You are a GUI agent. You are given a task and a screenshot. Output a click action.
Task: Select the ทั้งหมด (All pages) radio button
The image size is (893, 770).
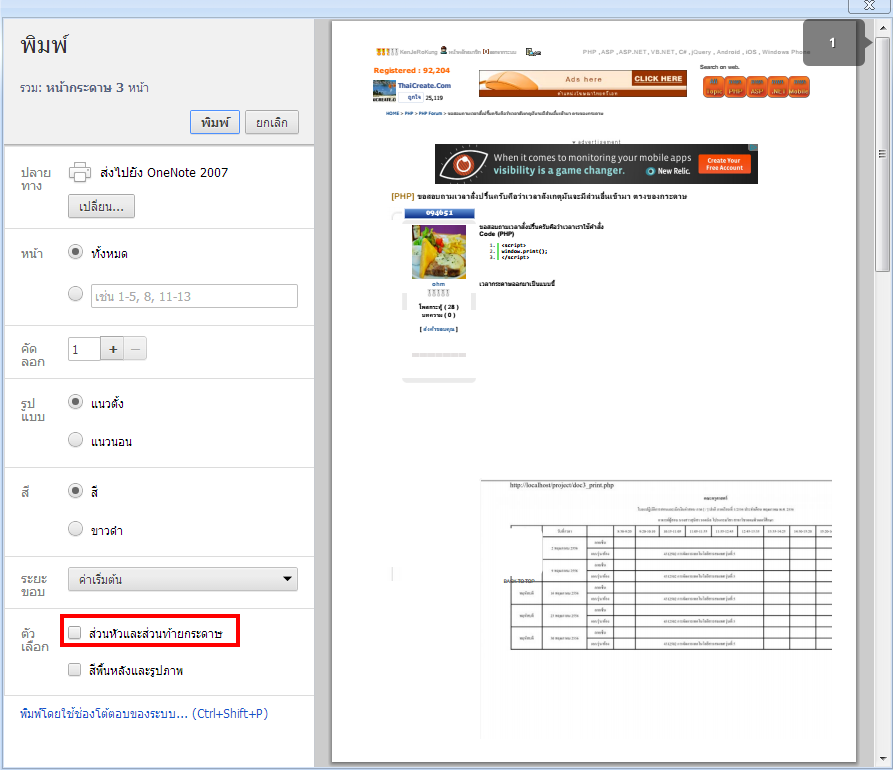click(75, 252)
